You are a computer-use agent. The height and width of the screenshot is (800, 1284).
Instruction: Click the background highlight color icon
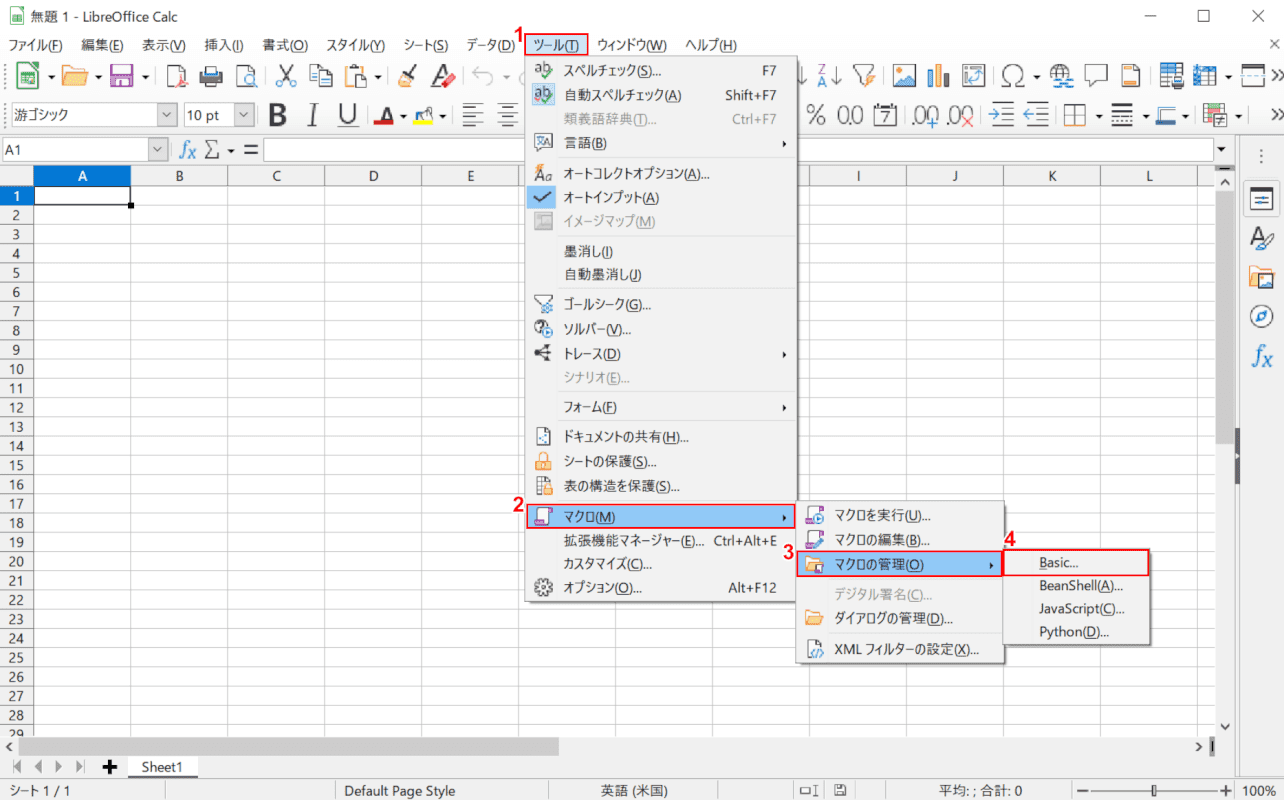click(x=424, y=115)
